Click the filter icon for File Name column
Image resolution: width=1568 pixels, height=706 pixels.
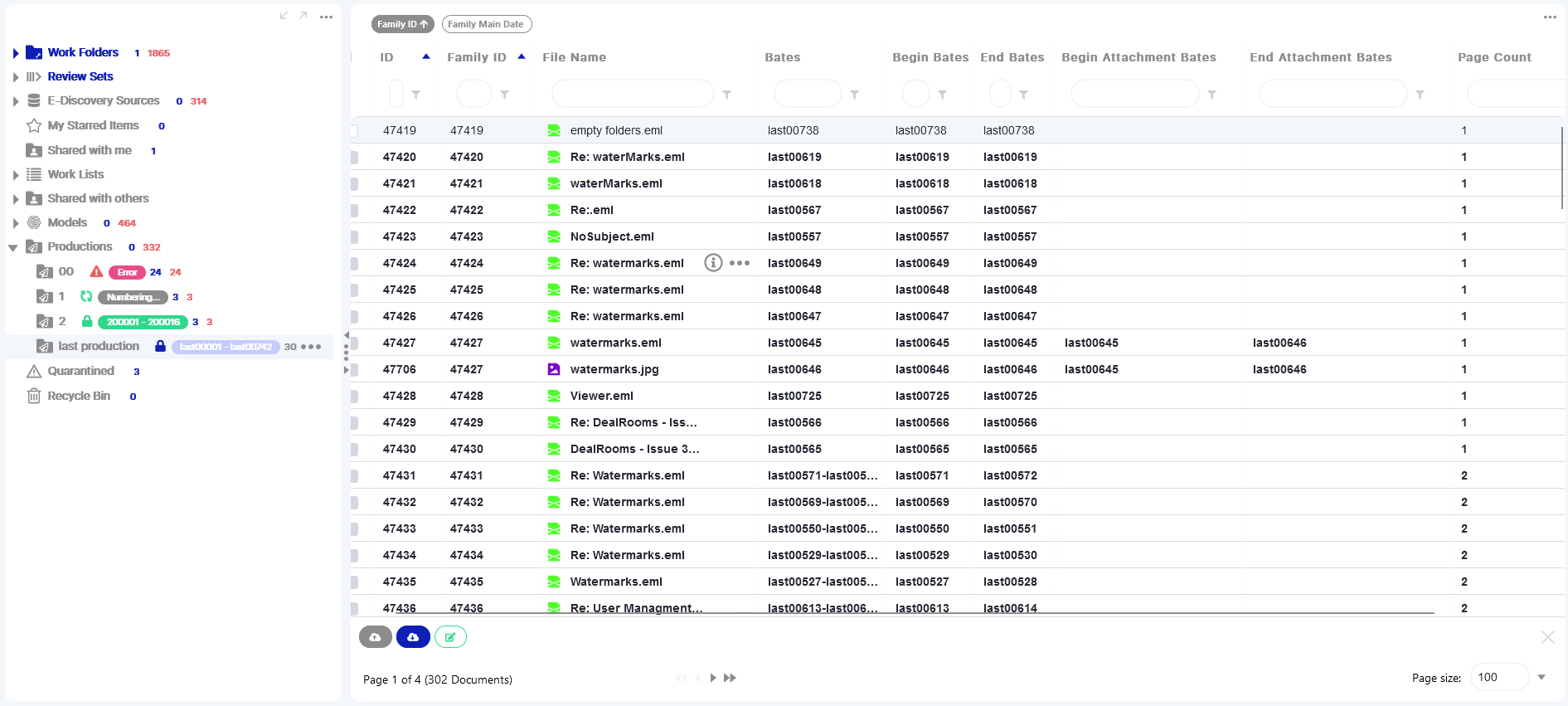[x=727, y=95]
